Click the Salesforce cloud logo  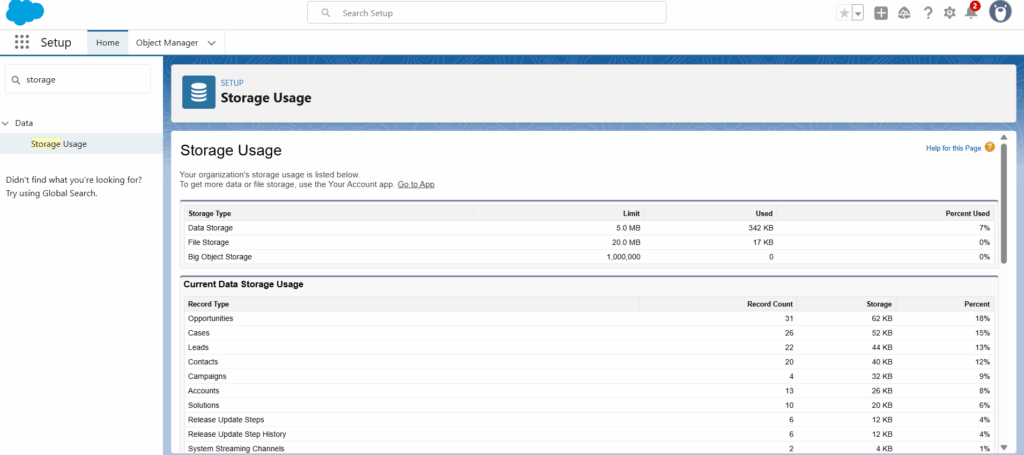coord(25,12)
